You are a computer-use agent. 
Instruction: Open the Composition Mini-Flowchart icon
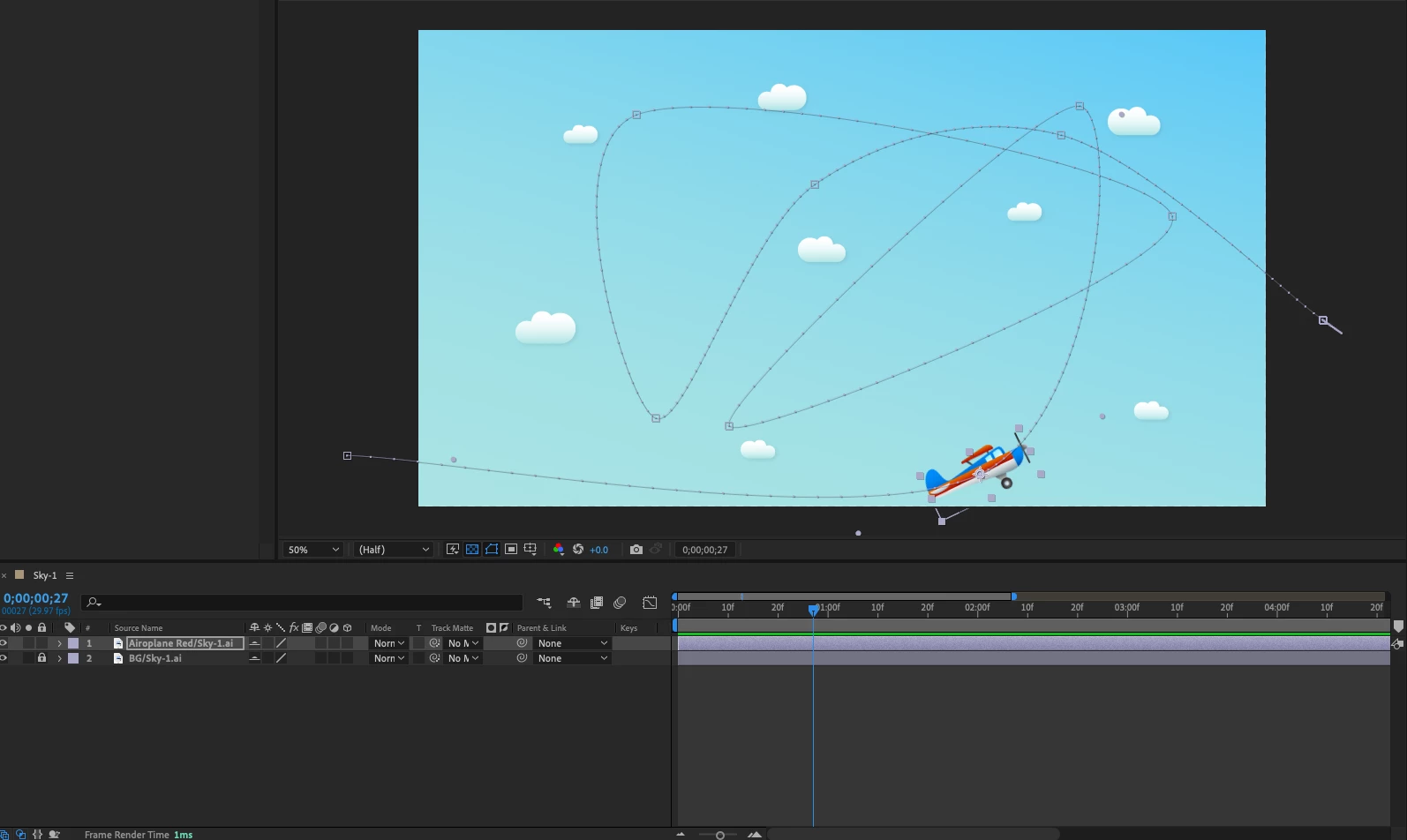[544, 603]
